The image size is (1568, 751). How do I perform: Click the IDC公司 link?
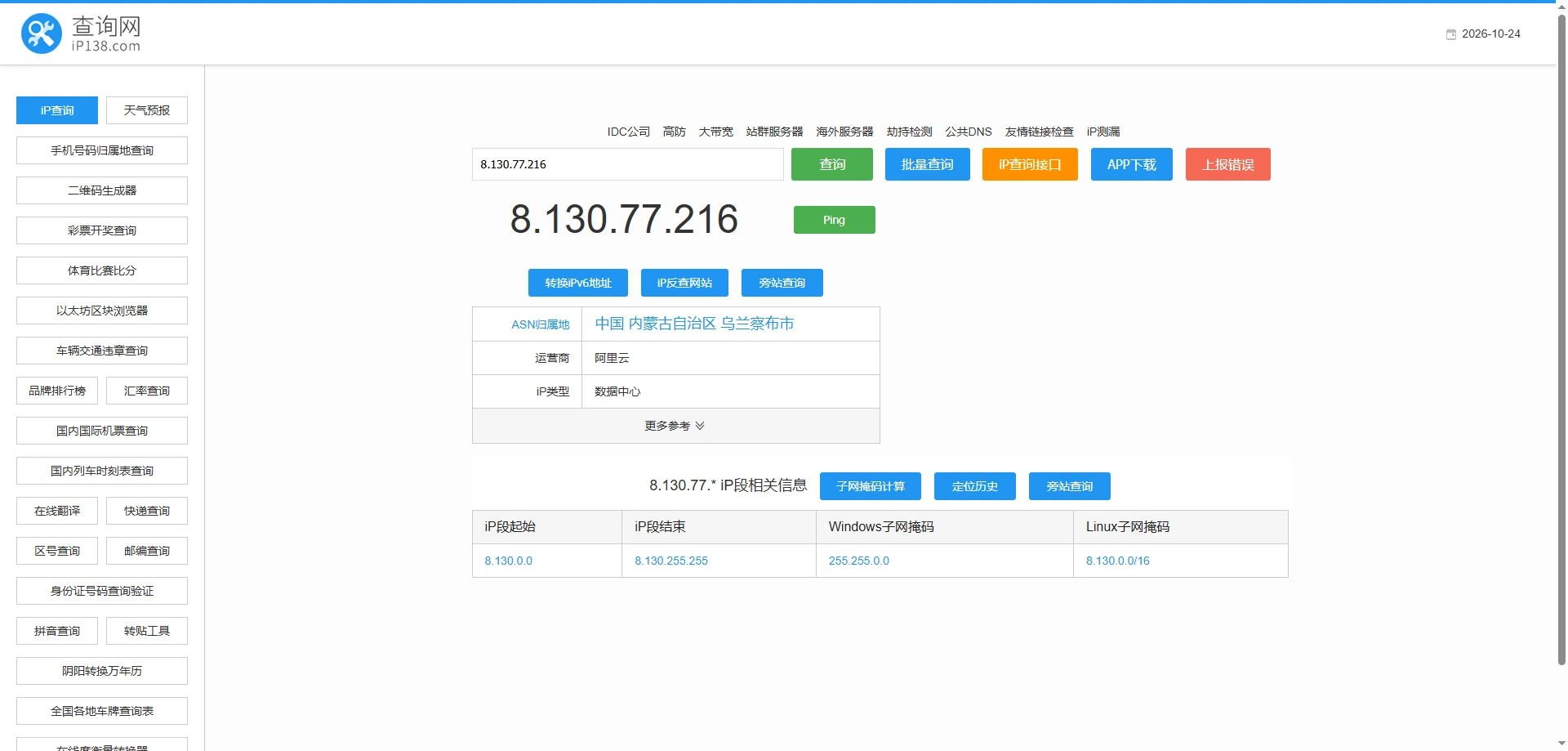pos(629,132)
